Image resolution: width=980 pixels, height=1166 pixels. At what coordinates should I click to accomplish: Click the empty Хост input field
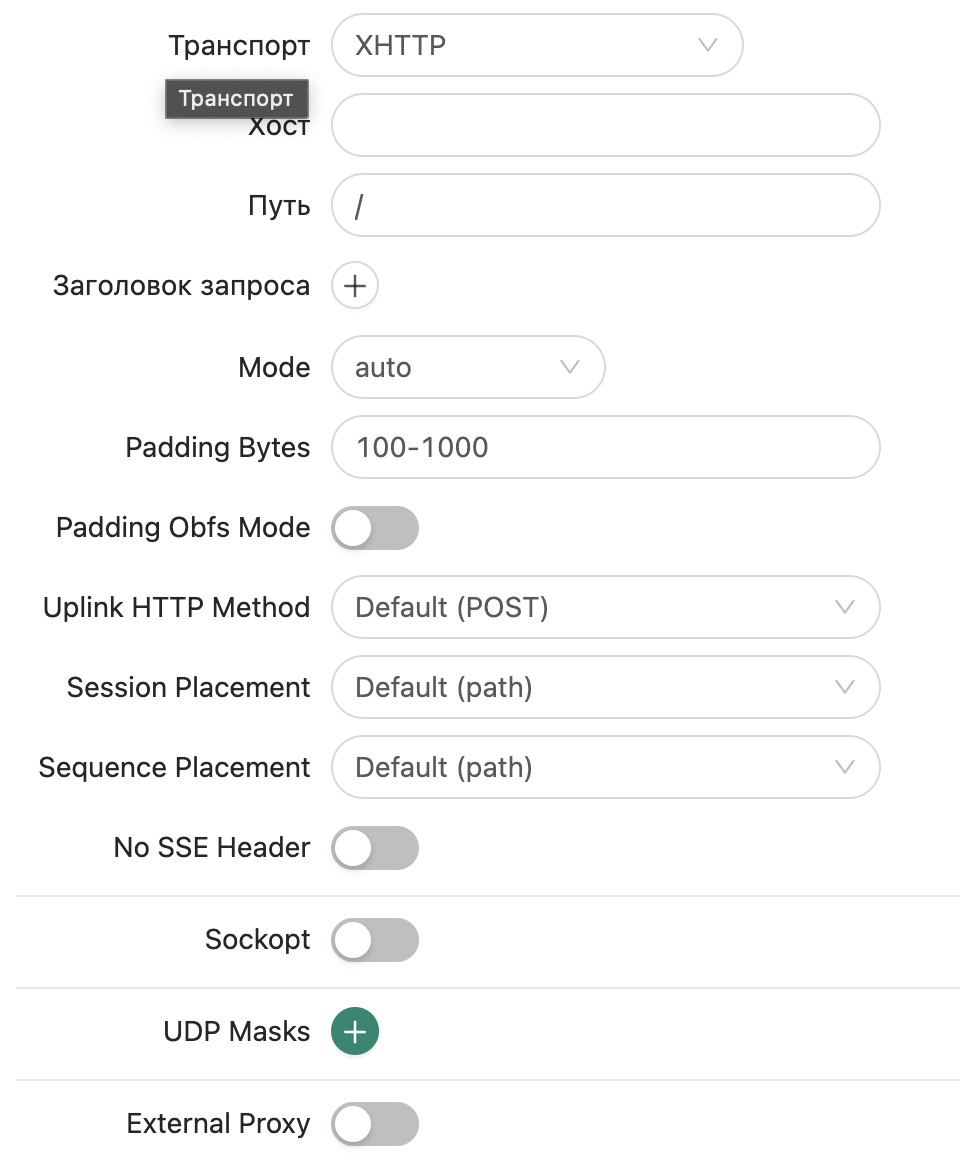[606, 125]
